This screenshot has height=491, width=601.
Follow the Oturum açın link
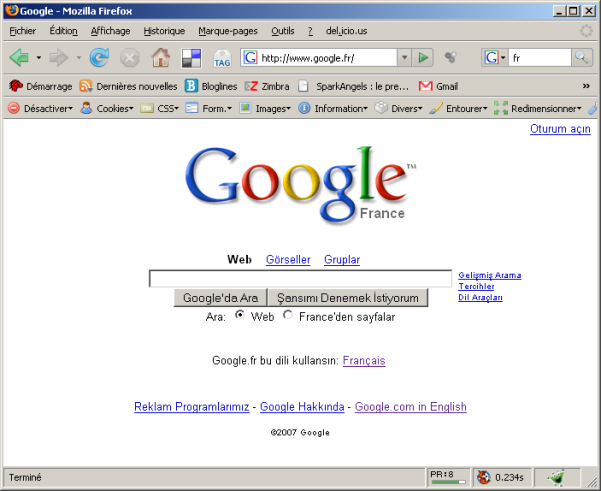[x=559, y=129]
